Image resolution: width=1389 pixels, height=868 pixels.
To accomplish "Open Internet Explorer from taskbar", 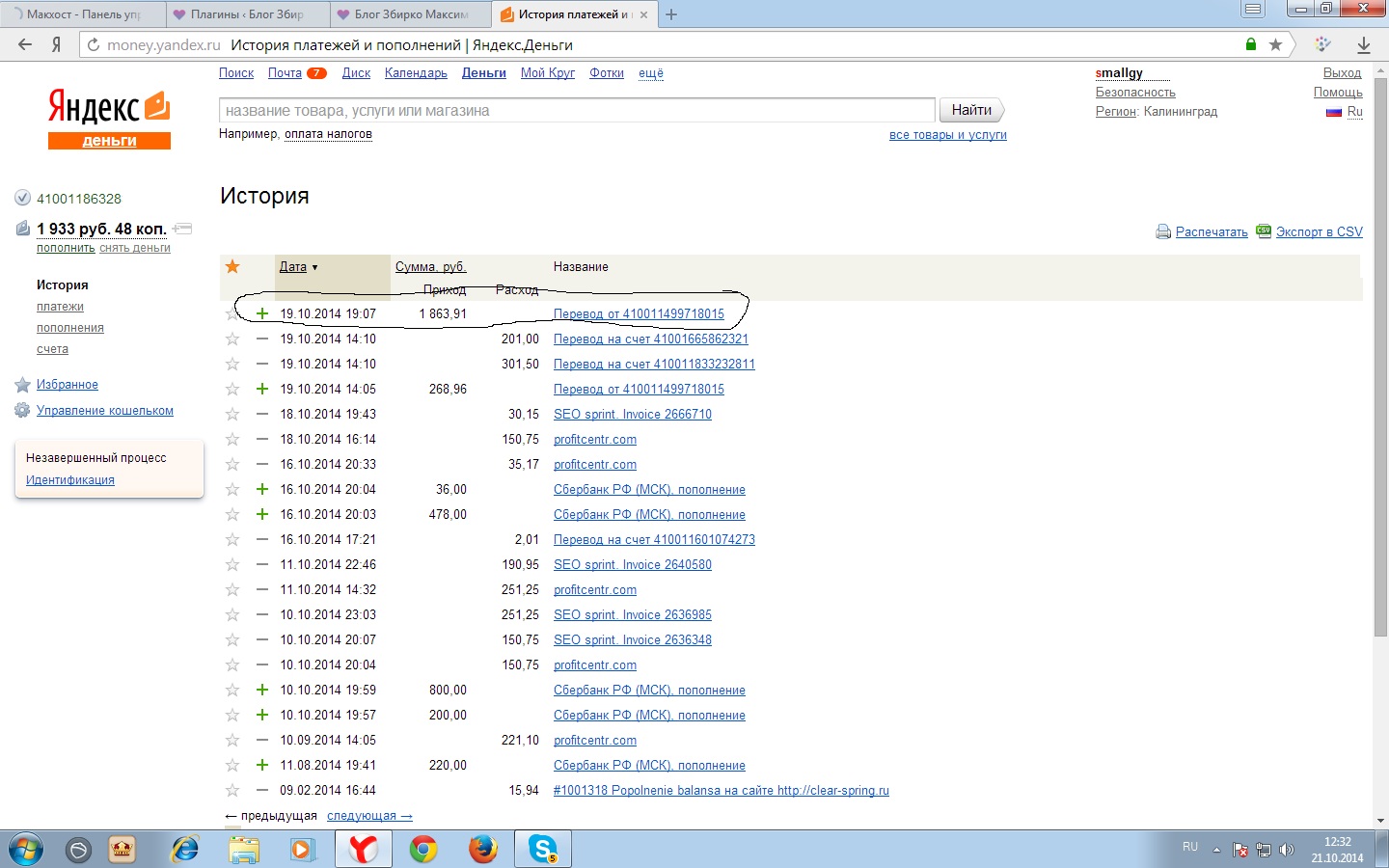I will 184,850.
